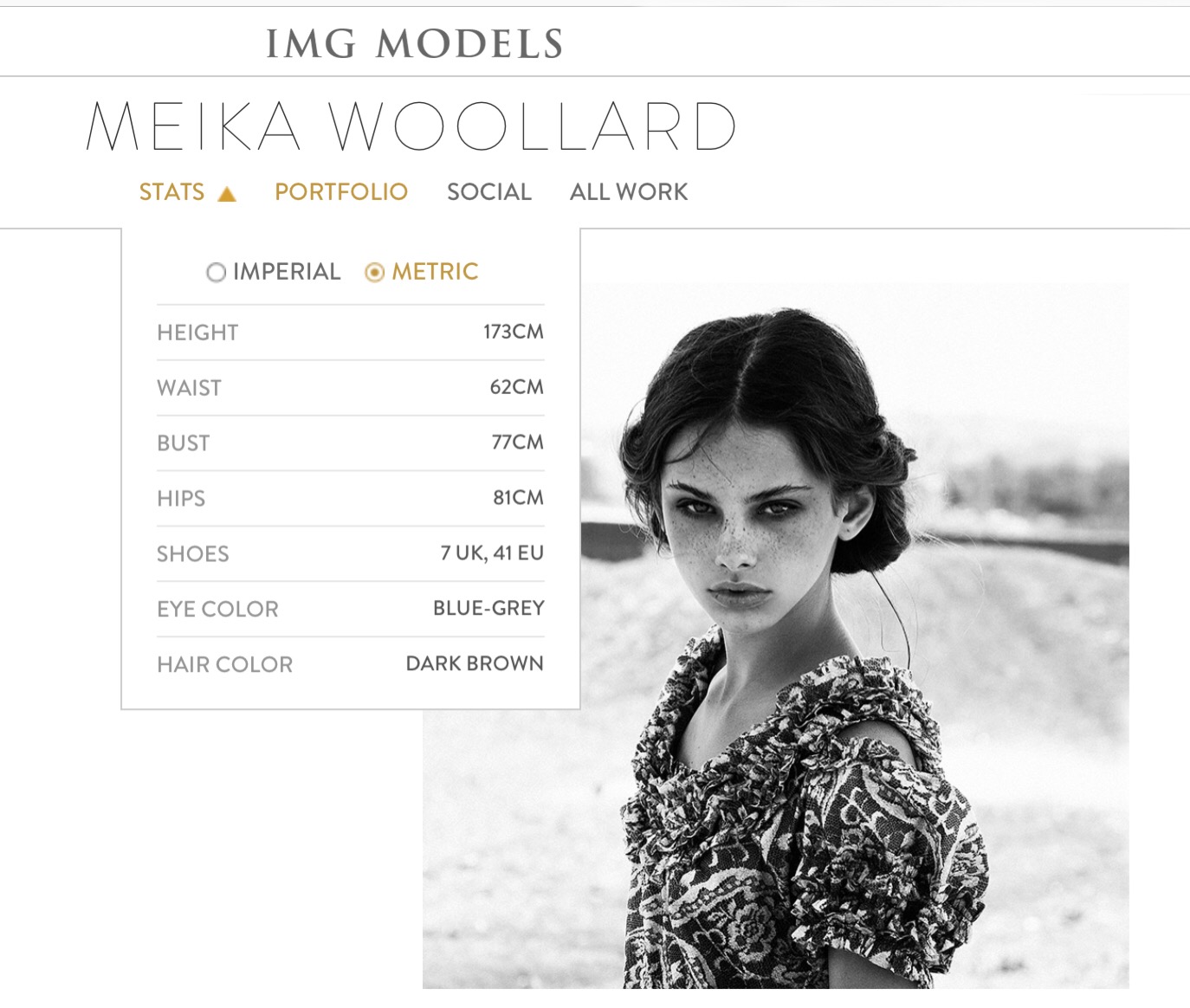The height and width of the screenshot is (1008, 1190).
Task: Click the HIPS measurement 81CM
Action: (x=518, y=498)
